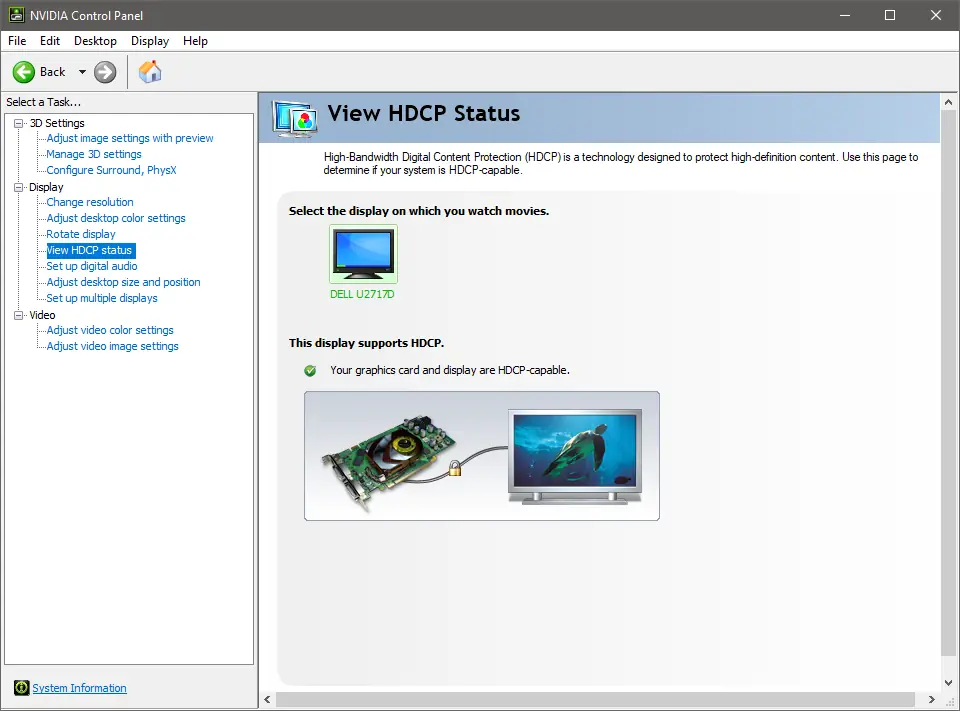The width and height of the screenshot is (960, 711).
Task: Open Adjust video color settings
Action: (x=110, y=330)
